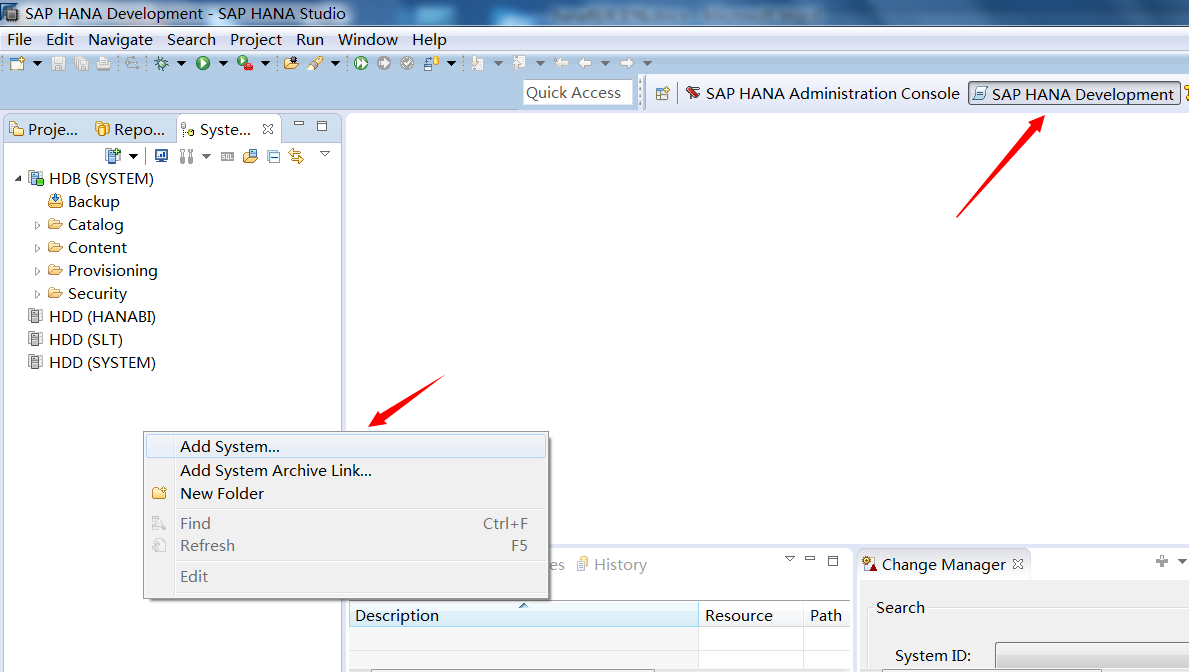1189x672 pixels.
Task: Select the Administration icon in Systems view
Action: click(x=188, y=155)
